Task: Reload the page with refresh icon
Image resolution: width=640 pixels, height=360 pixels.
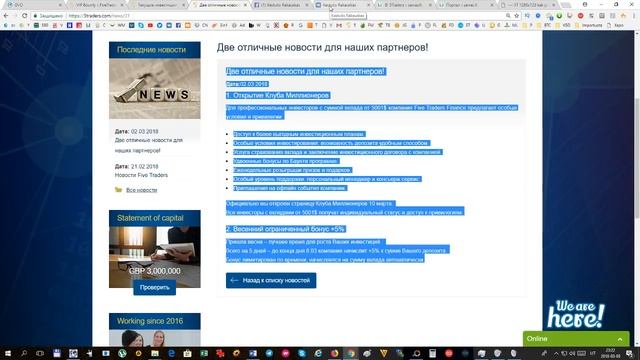Action: [24, 16]
